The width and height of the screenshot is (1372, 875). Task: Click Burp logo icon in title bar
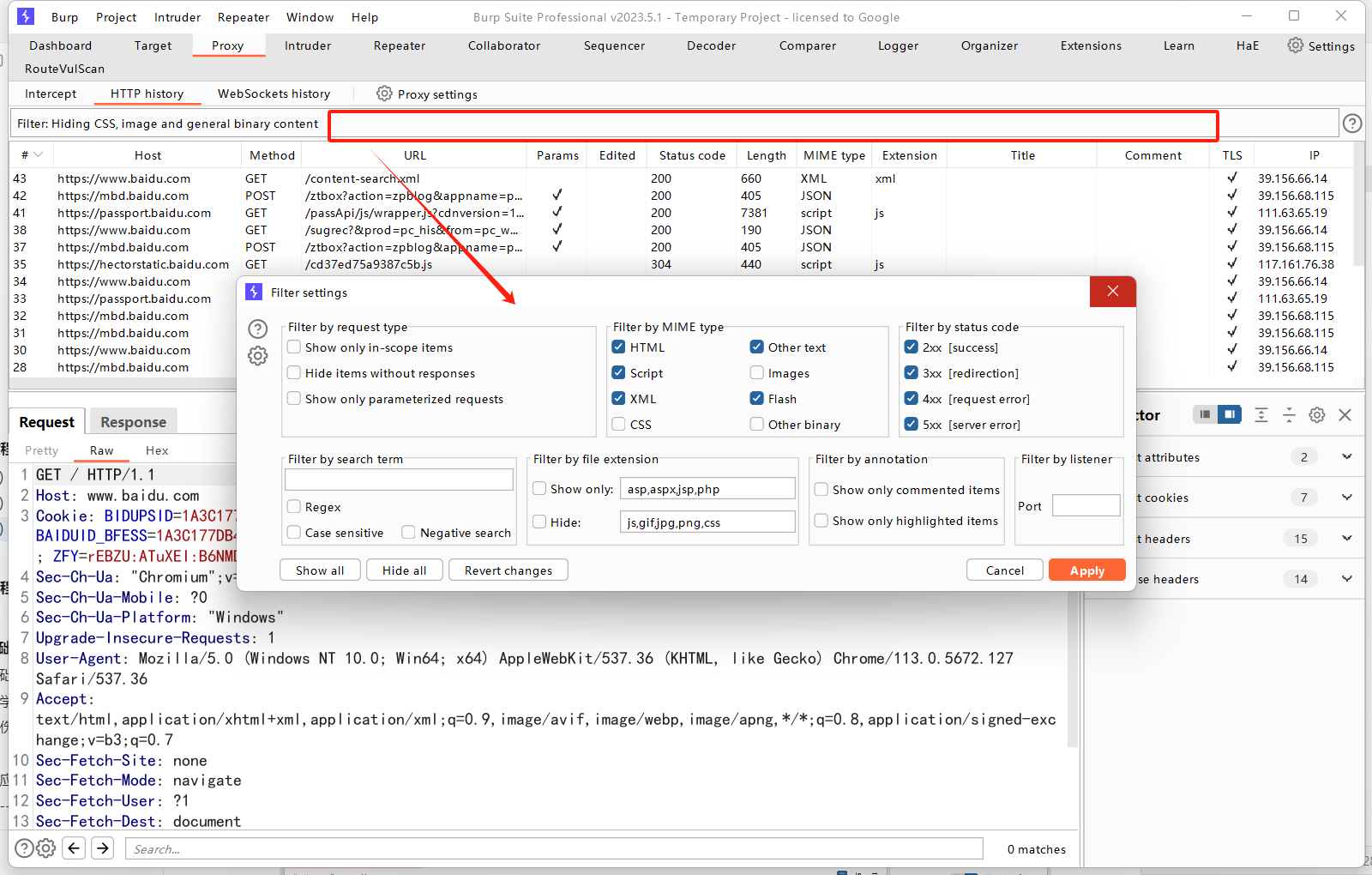pyautogui.click(x=26, y=16)
